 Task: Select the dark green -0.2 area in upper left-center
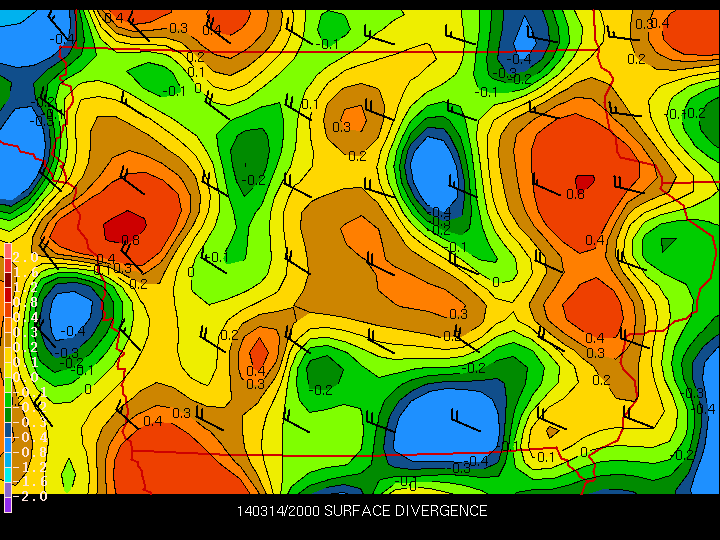coord(250,155)
